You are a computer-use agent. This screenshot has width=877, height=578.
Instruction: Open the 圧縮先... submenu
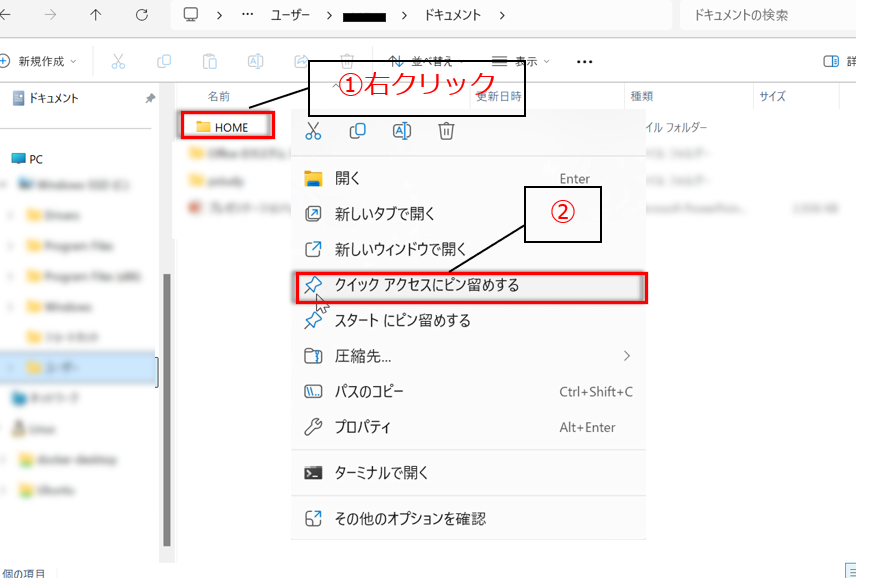[468, 356]
